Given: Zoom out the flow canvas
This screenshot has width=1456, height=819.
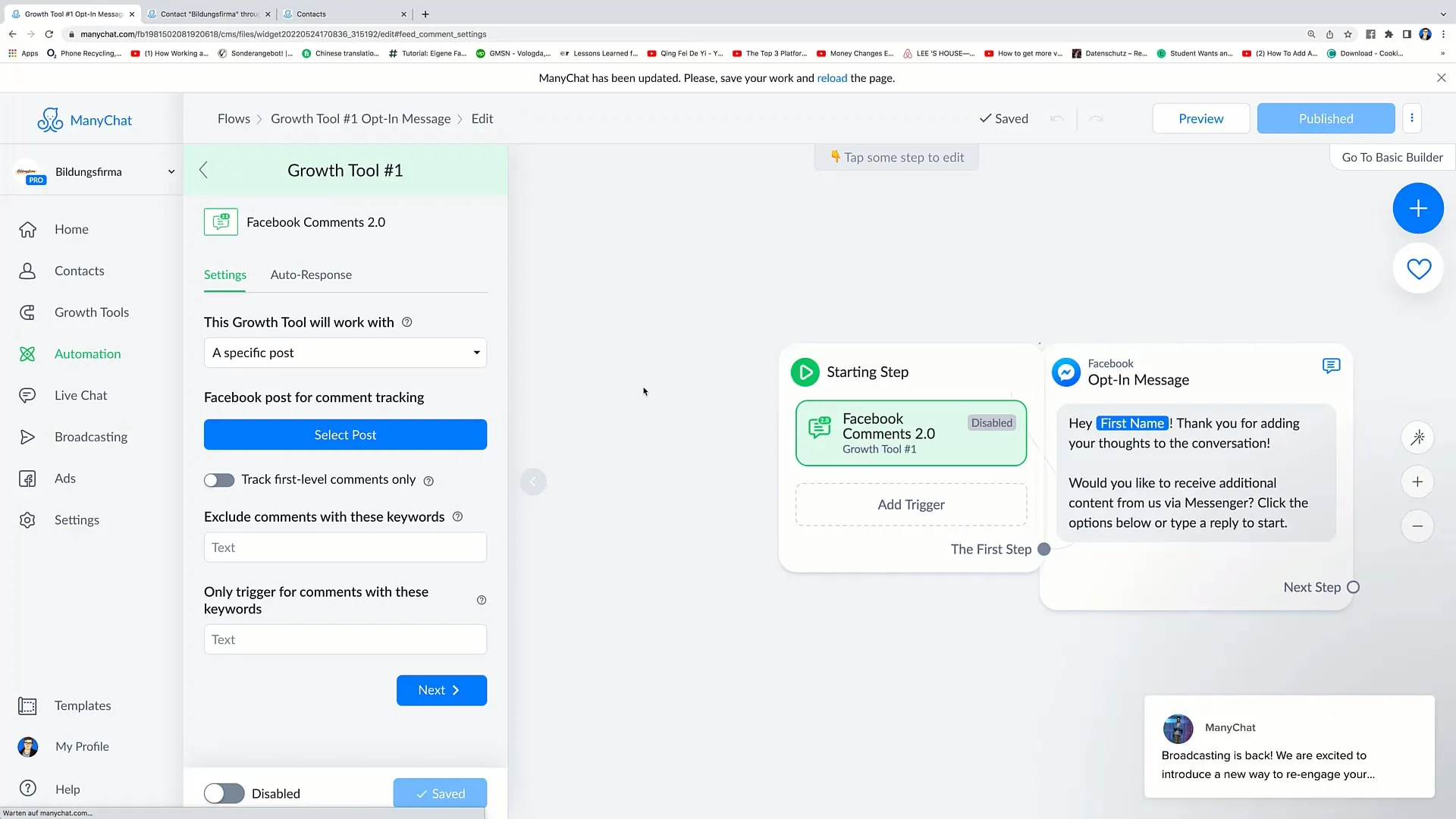Looking at the screenshot, I should pos(1417,526).
